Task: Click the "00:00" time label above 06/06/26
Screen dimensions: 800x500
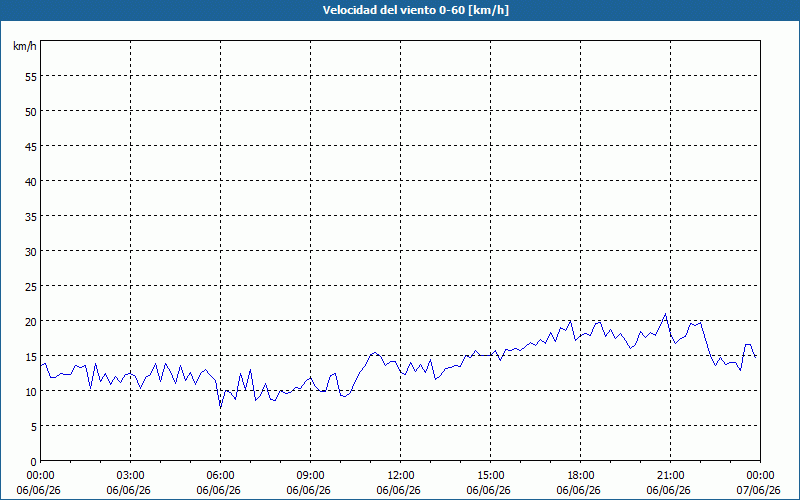Action: 40,476
